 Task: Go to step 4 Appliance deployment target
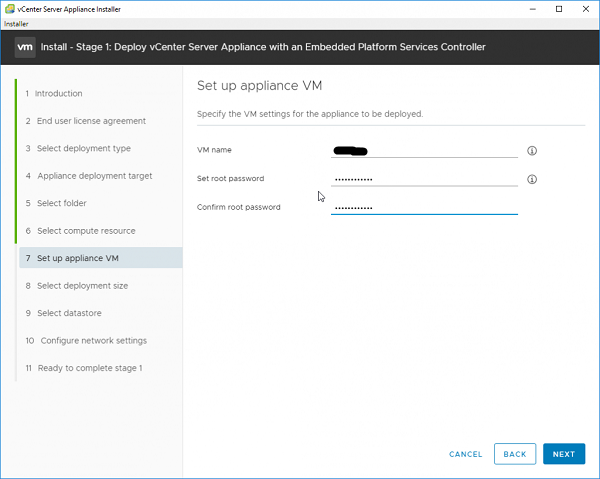point(89,176)
